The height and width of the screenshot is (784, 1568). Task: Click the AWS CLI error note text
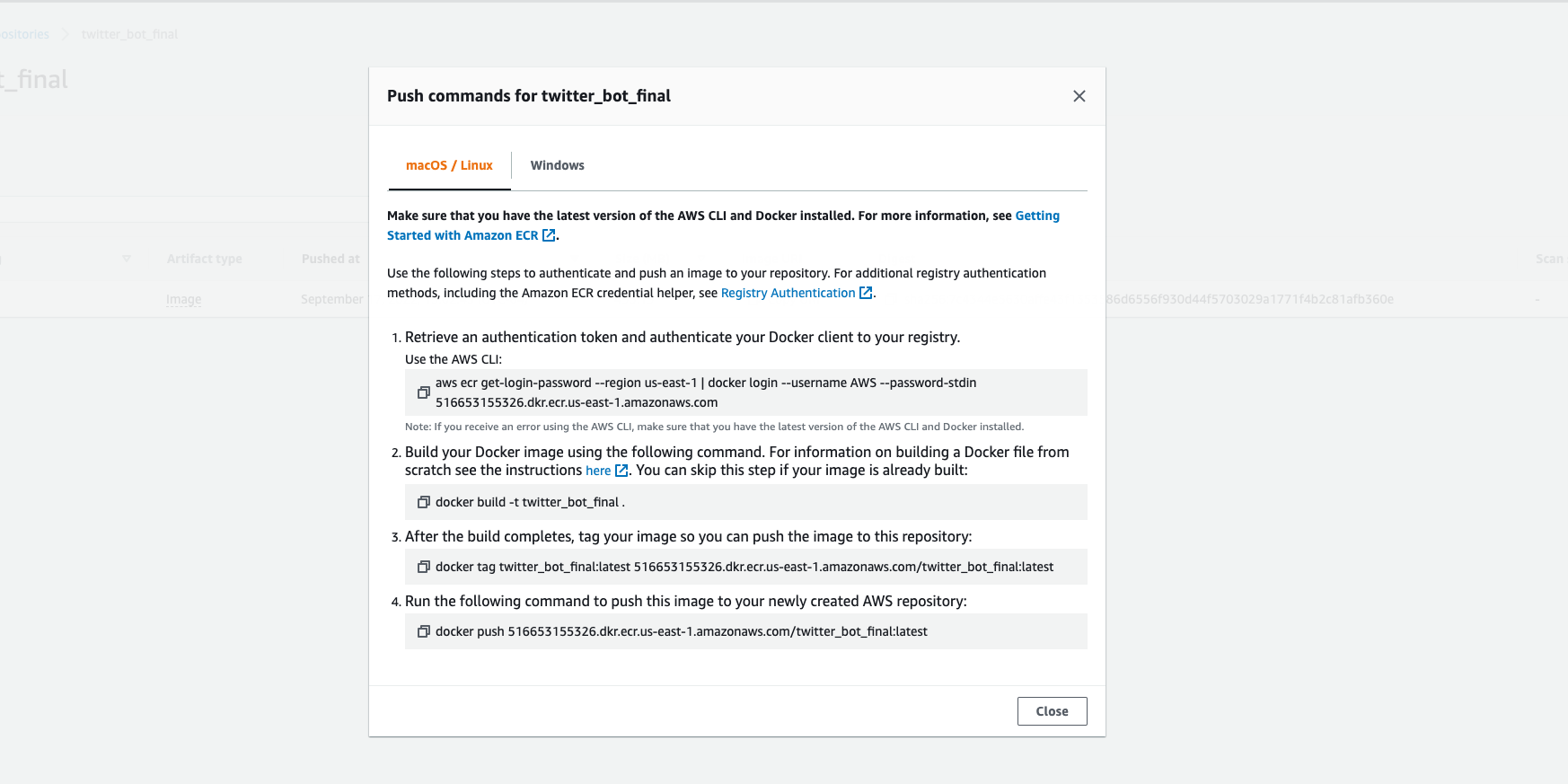pyautogui.click(x=714, y=427)
